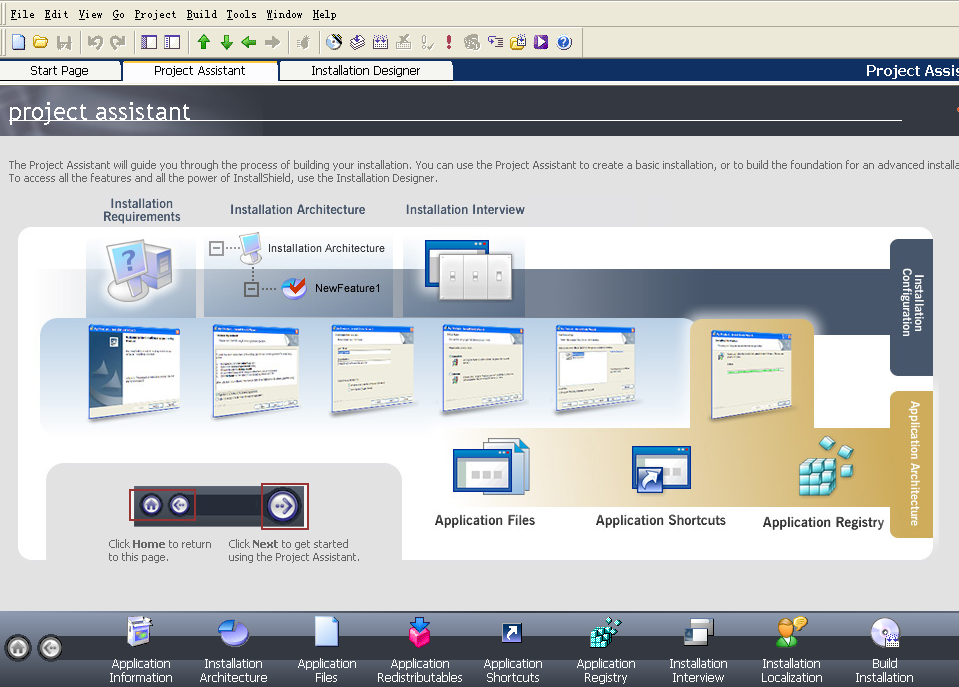Toggle the view list pane icon
The width and height of the screenshot is (959, 687).
(149, 42)
